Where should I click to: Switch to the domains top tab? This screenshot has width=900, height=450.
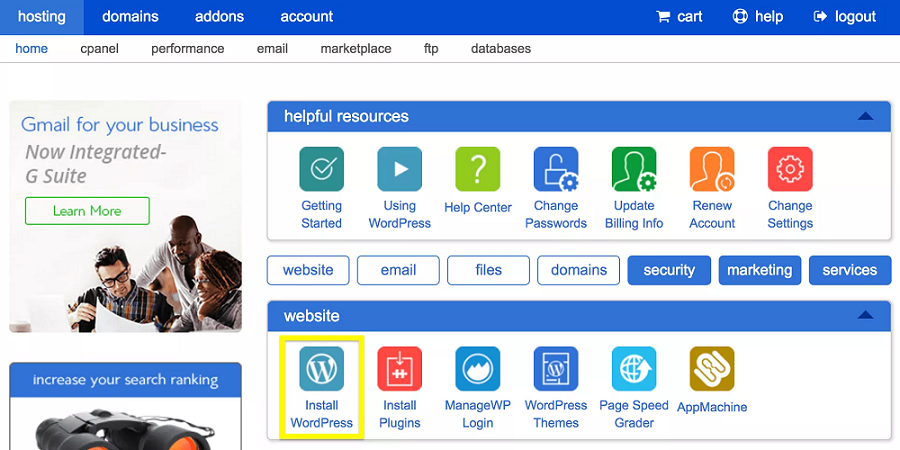pyautogui.click(x=130, y=17)
